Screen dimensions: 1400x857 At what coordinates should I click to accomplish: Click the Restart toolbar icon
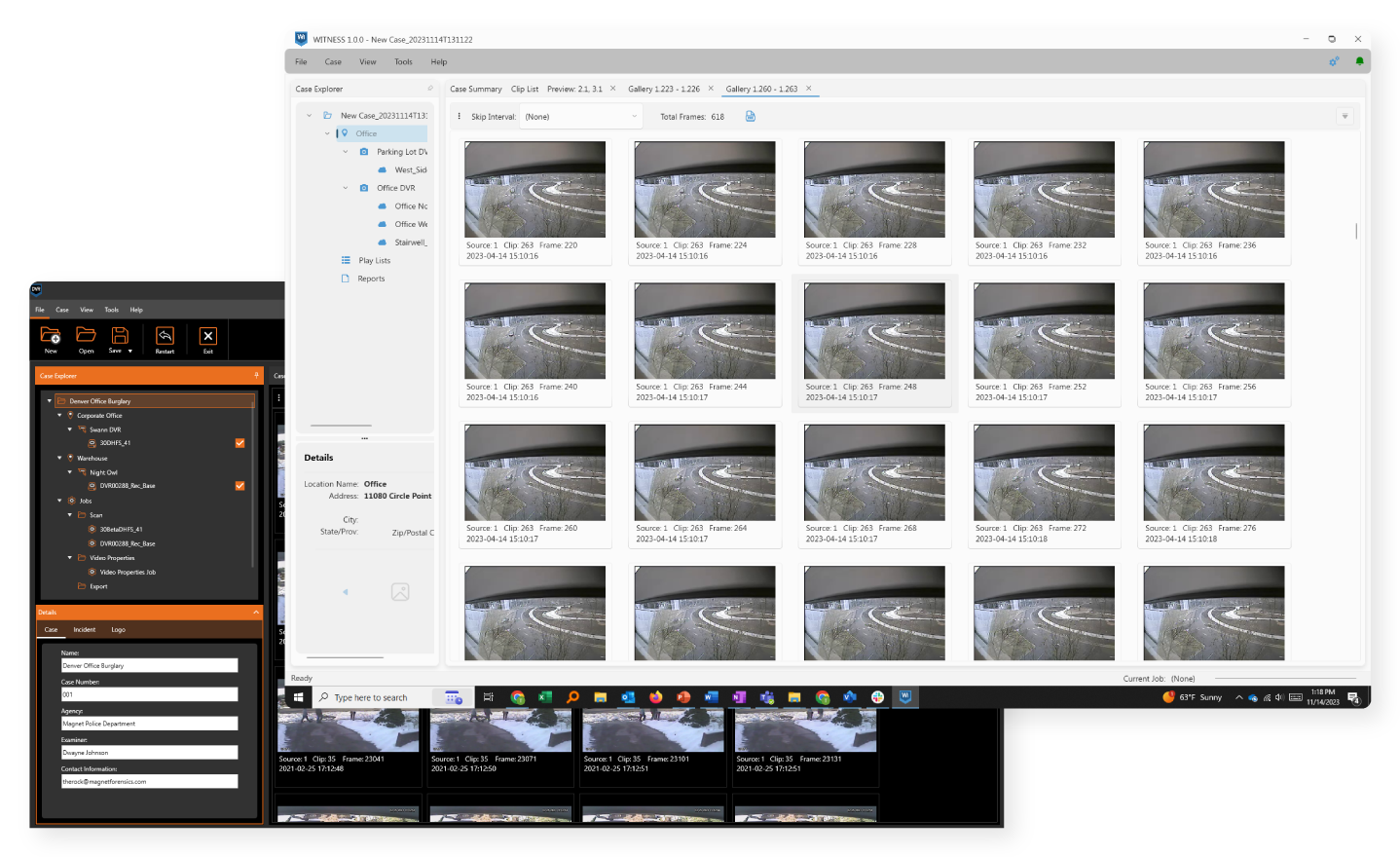pos(165,336)
